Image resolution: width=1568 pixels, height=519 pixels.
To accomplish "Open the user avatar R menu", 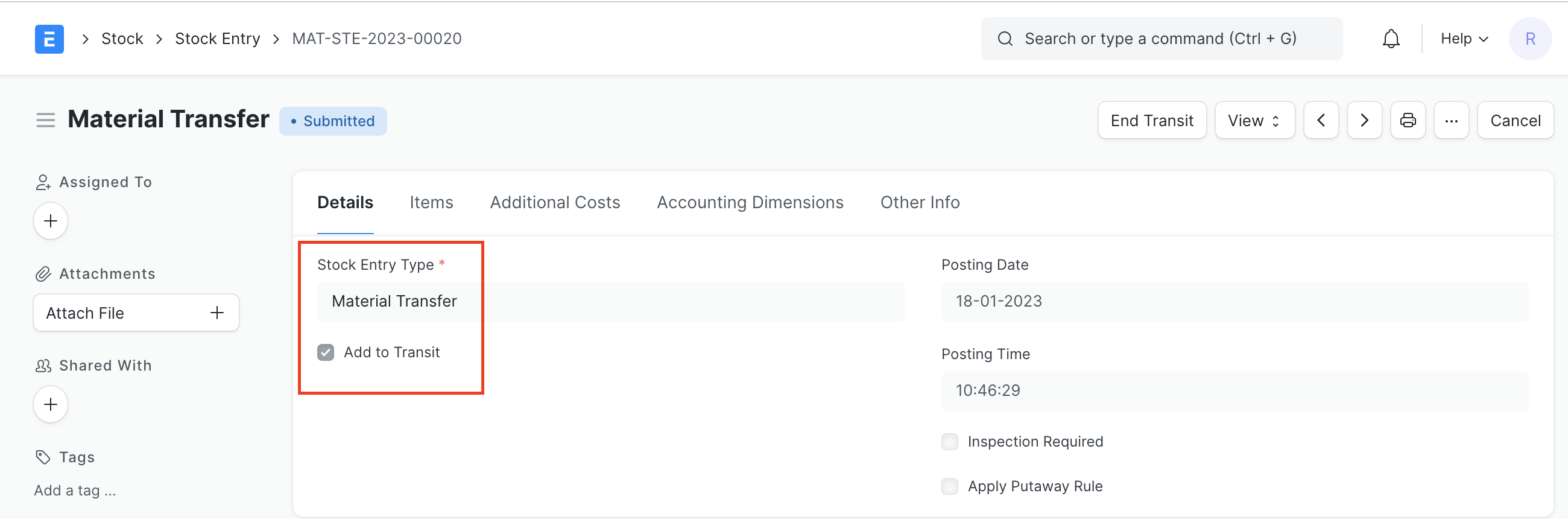I will [x=1529, y=39].
